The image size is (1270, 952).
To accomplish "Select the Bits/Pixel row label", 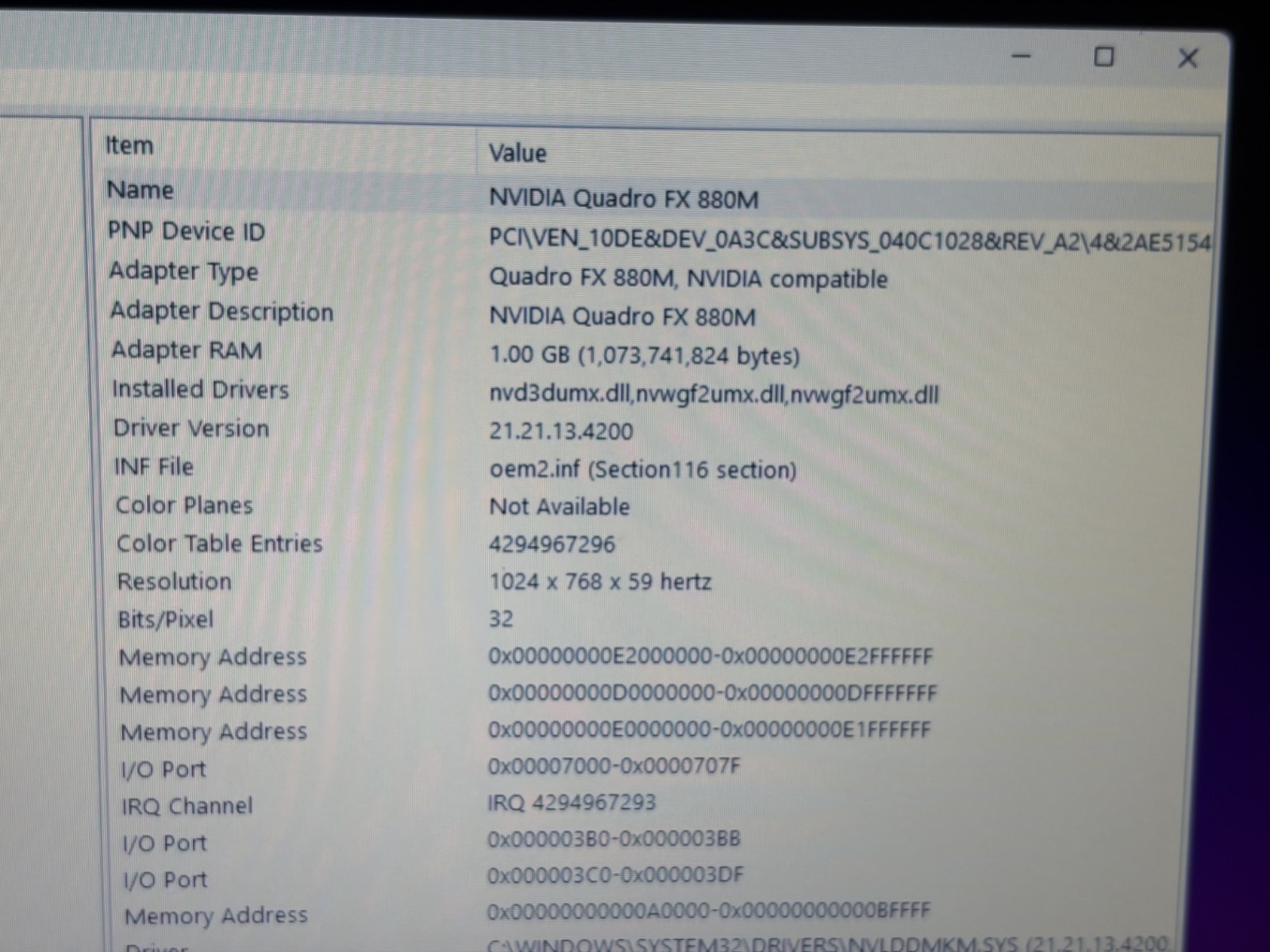I will [x=166, y=620].
